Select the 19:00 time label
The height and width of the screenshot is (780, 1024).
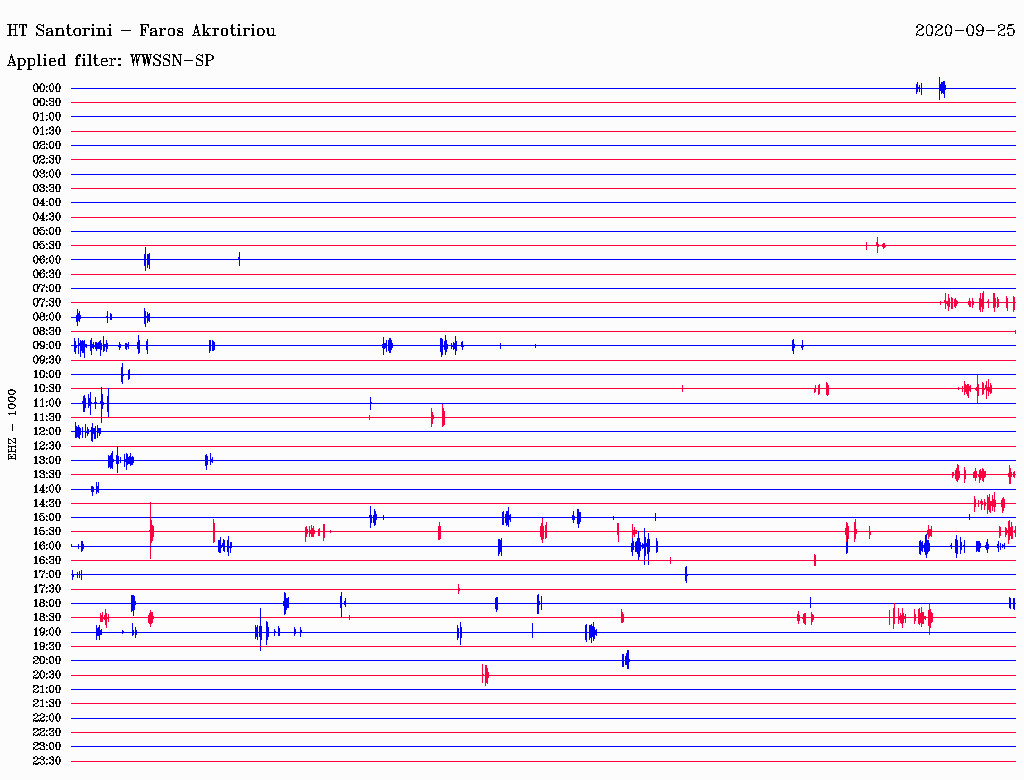pos(47,632)
